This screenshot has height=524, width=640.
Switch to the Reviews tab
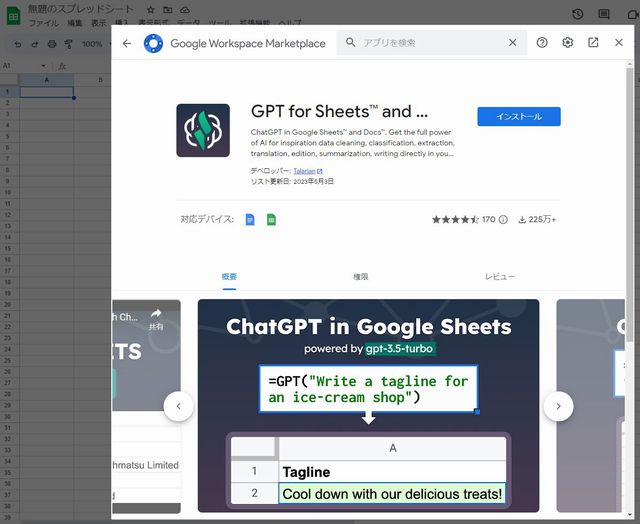[x=500, y=277]
